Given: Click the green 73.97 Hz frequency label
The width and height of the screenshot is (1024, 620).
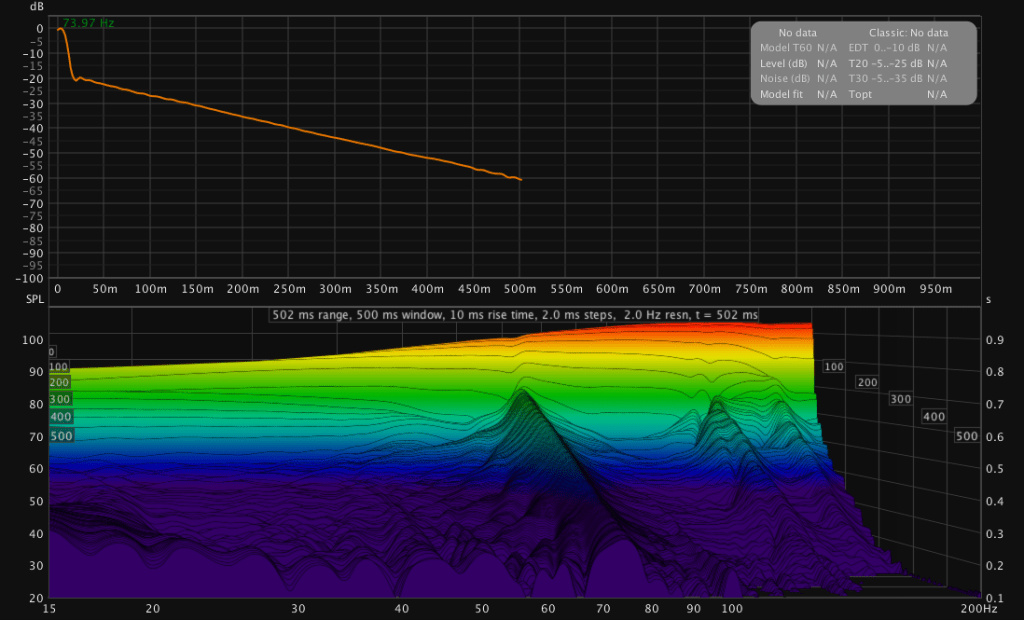Looking at the screenshot, I should [88, 23].
